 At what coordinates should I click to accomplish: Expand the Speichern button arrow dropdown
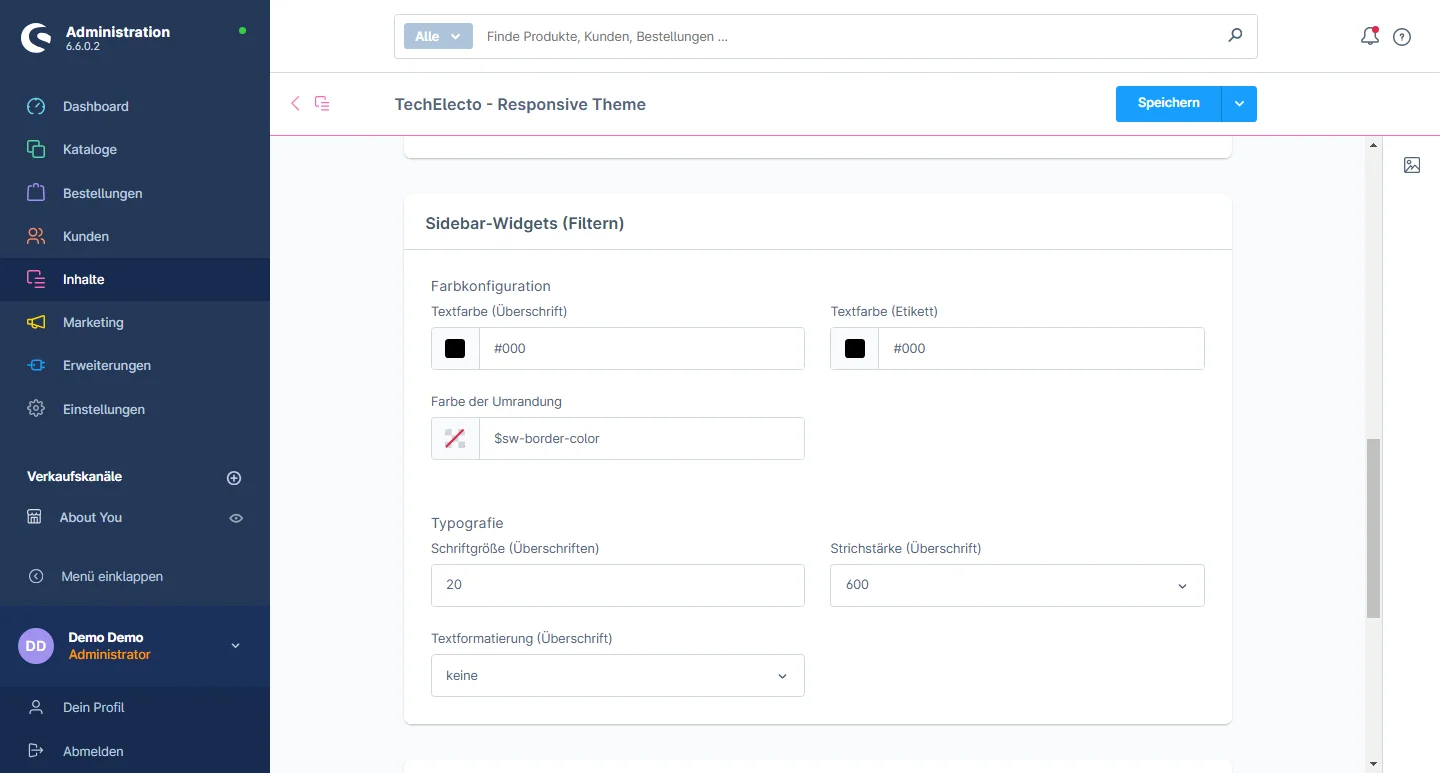tap(1239, 104)
